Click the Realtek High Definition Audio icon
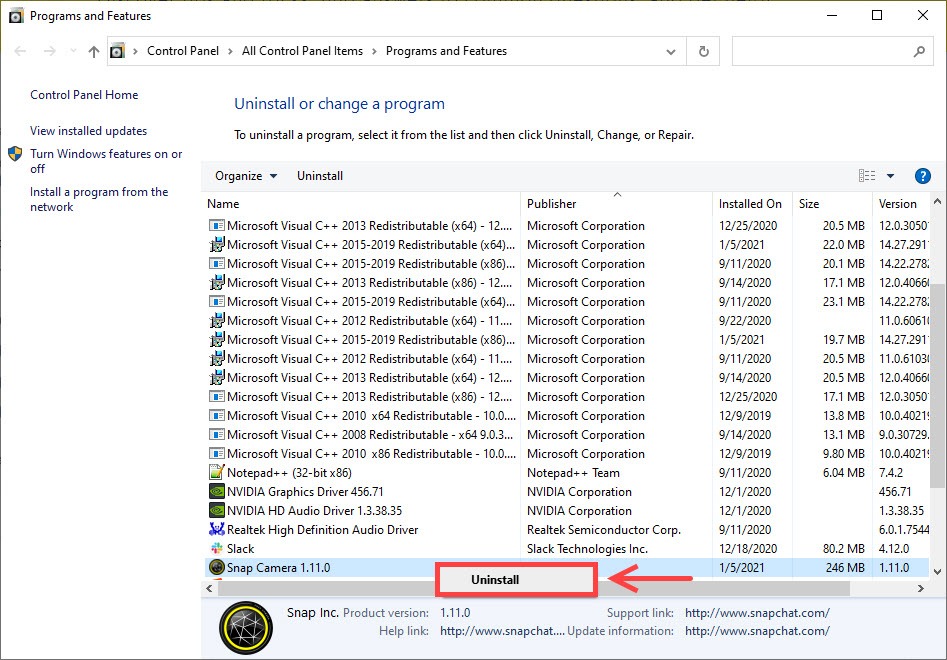 [x=216, y=529]
